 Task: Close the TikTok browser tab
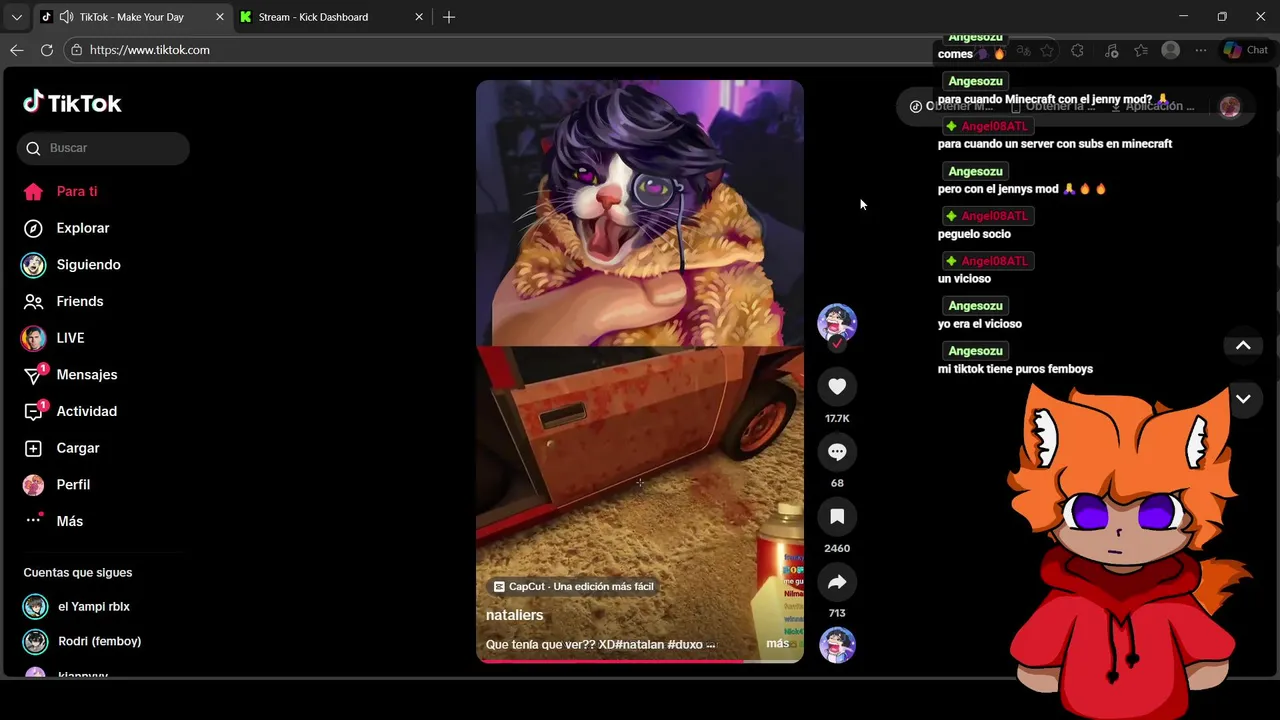[220, 17]
